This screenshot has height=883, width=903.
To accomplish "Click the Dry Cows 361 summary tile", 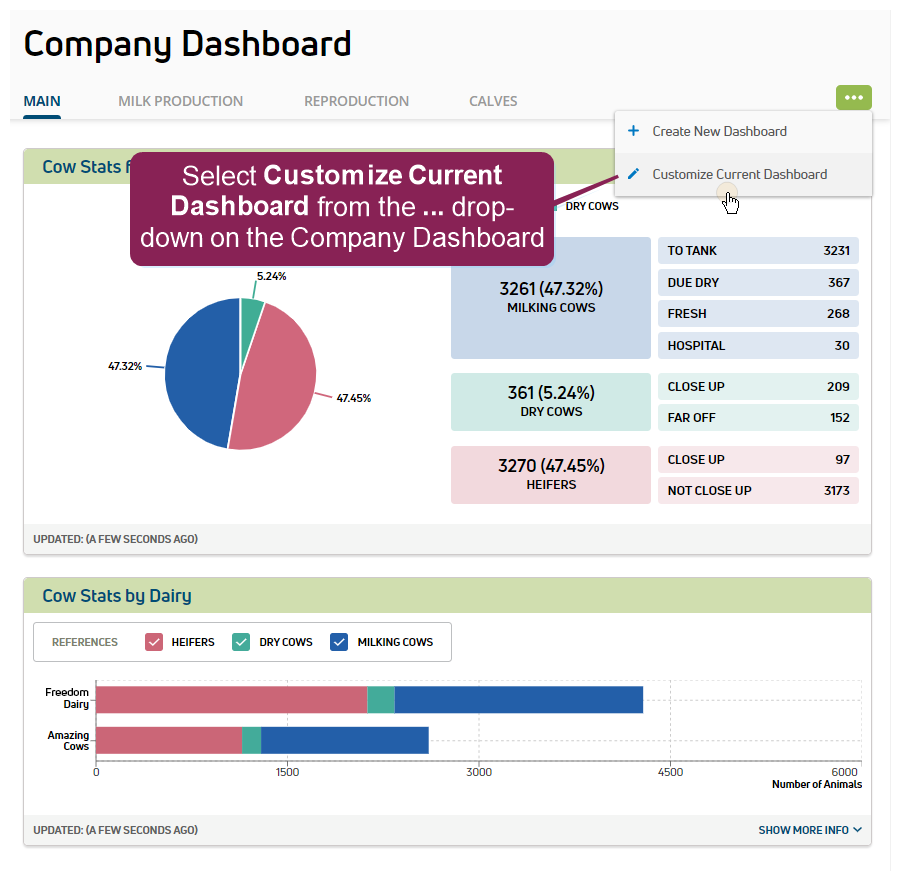I will [551, 401].
